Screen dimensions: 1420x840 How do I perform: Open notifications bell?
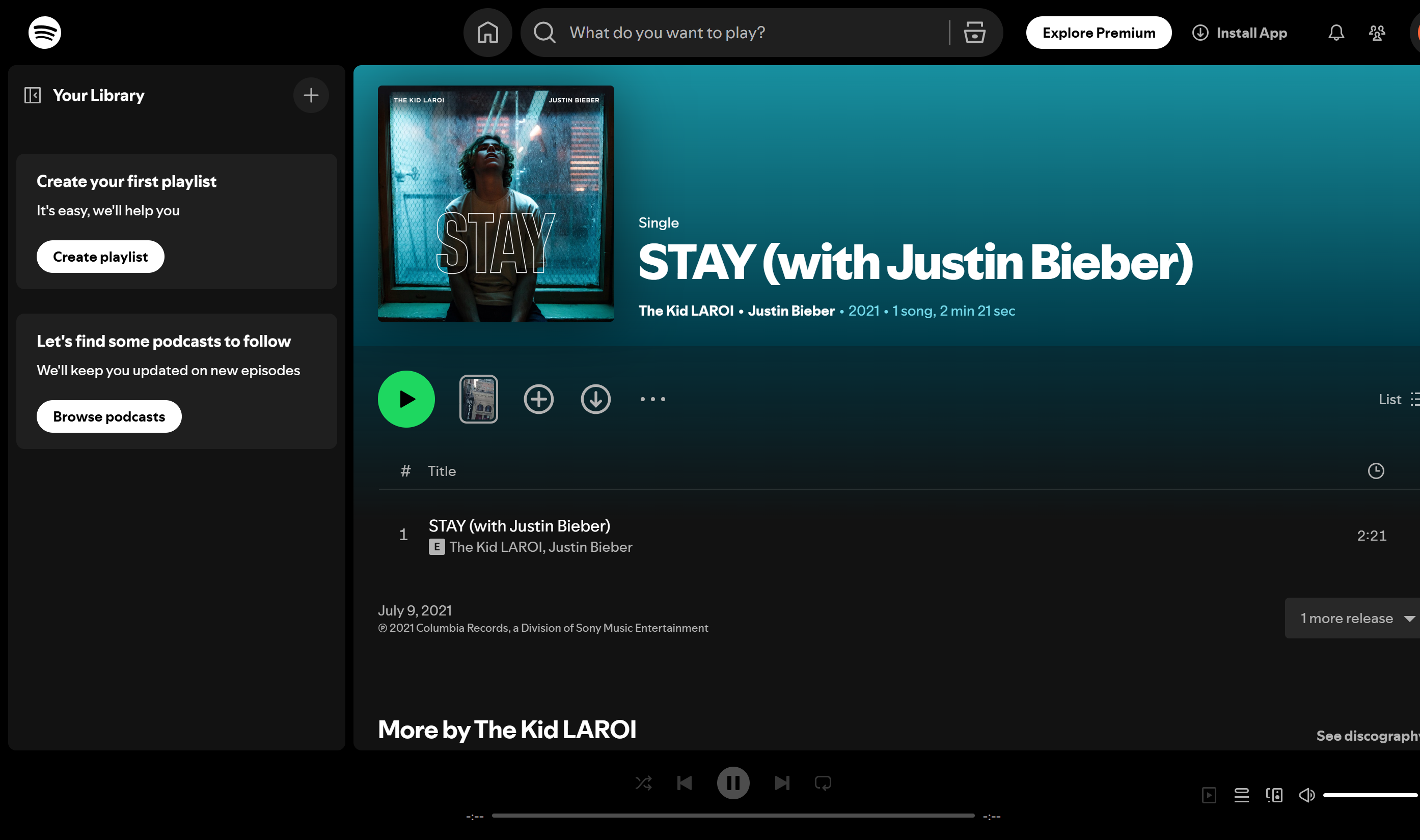point(1335,33)
